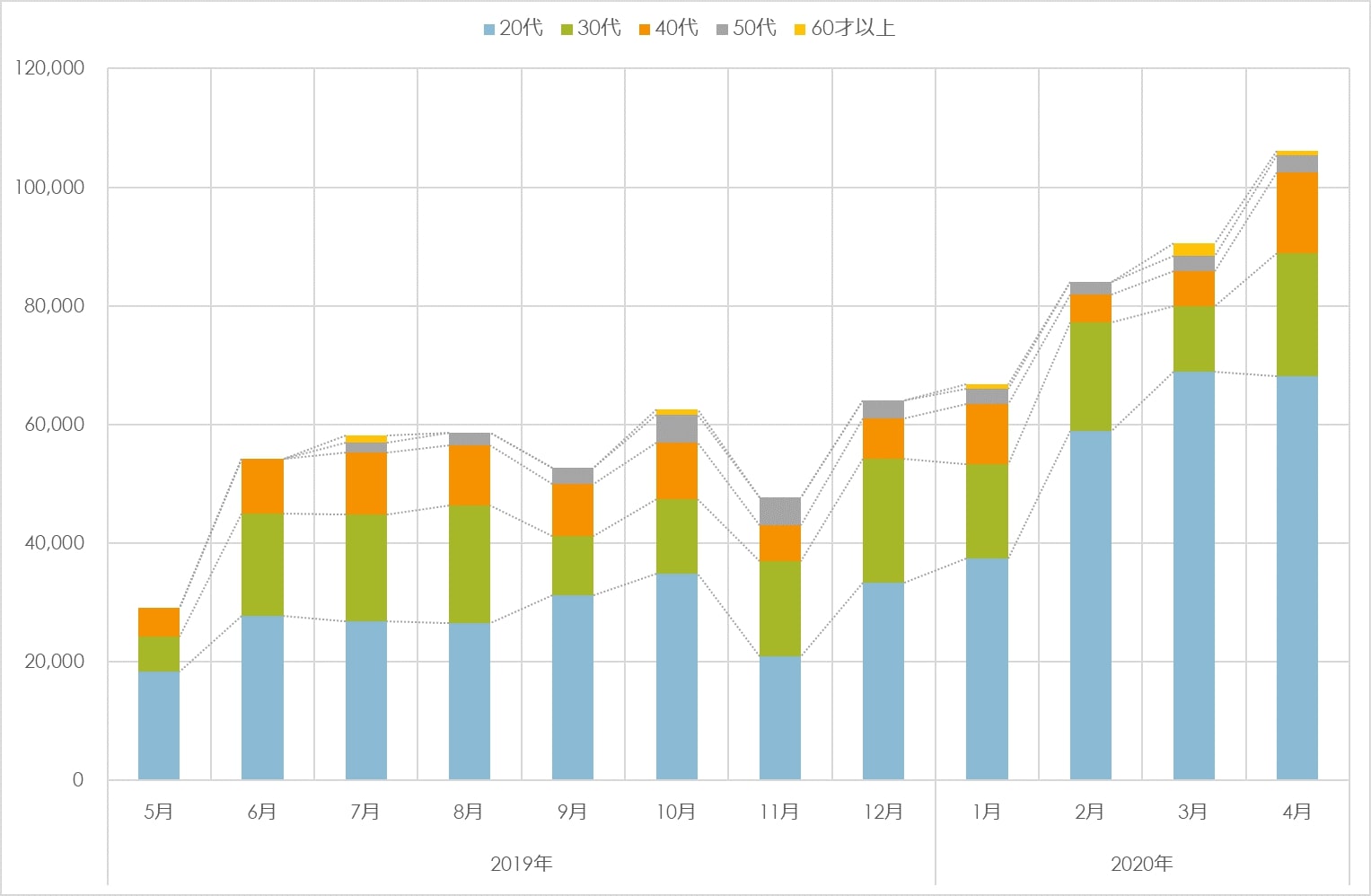This screenshot has width=1371, height=896.
Task: Select the blue 20代 segment for 7月
Action: [x=366, y=700]
